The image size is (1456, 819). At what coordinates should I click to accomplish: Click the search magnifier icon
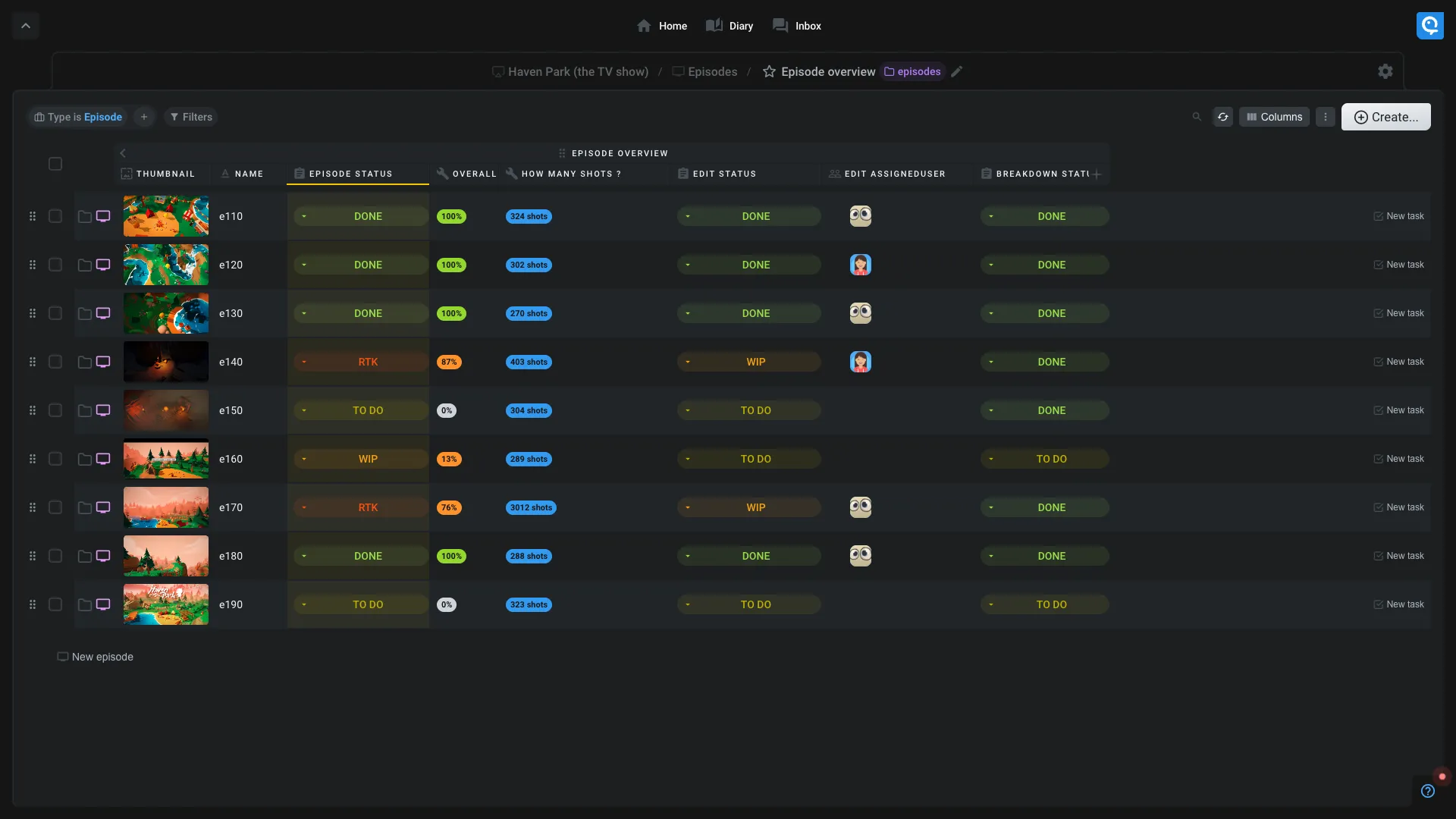(x=1197, y=117)
